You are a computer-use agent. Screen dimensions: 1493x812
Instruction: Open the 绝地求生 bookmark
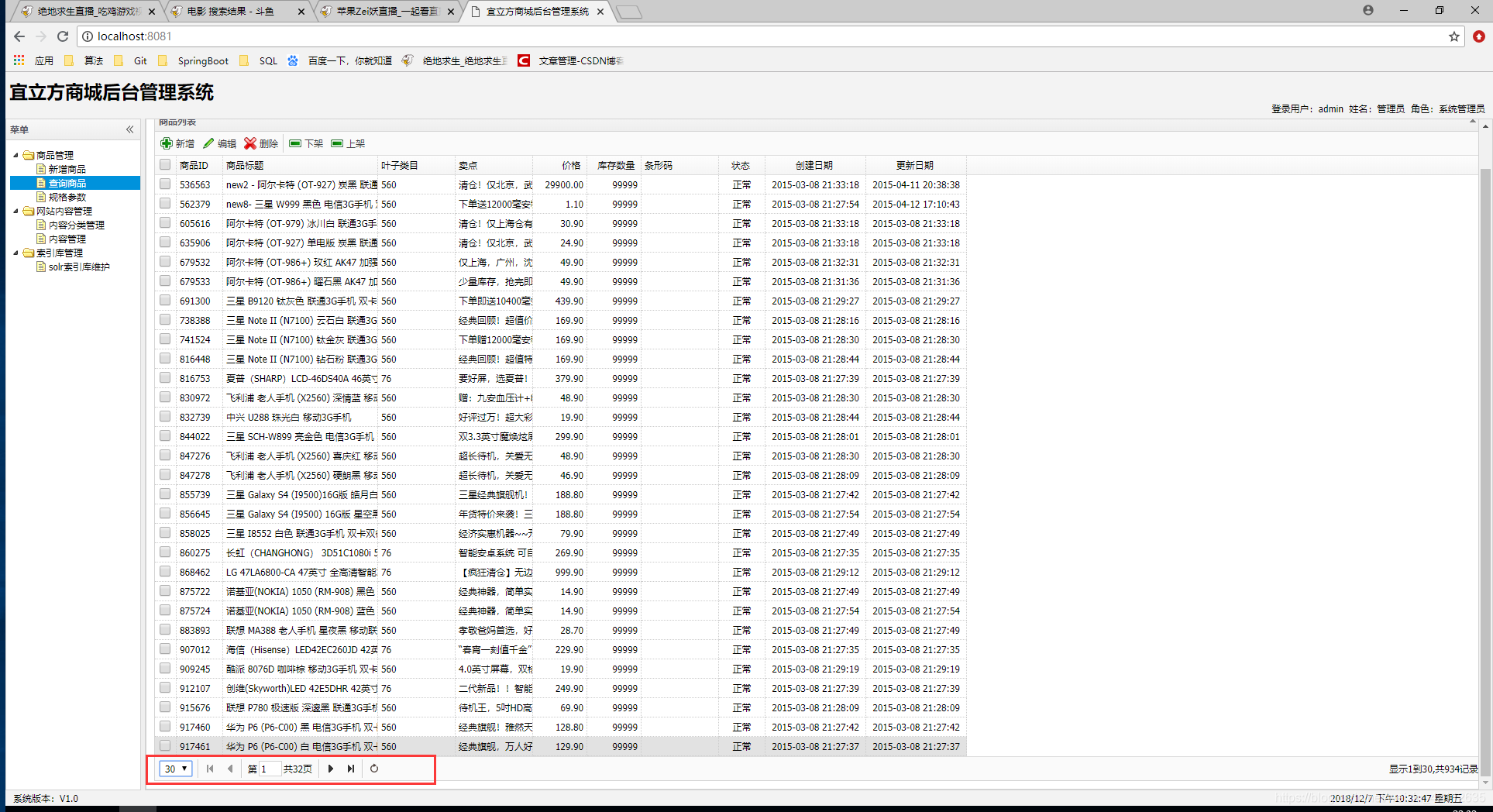(455, 60)
